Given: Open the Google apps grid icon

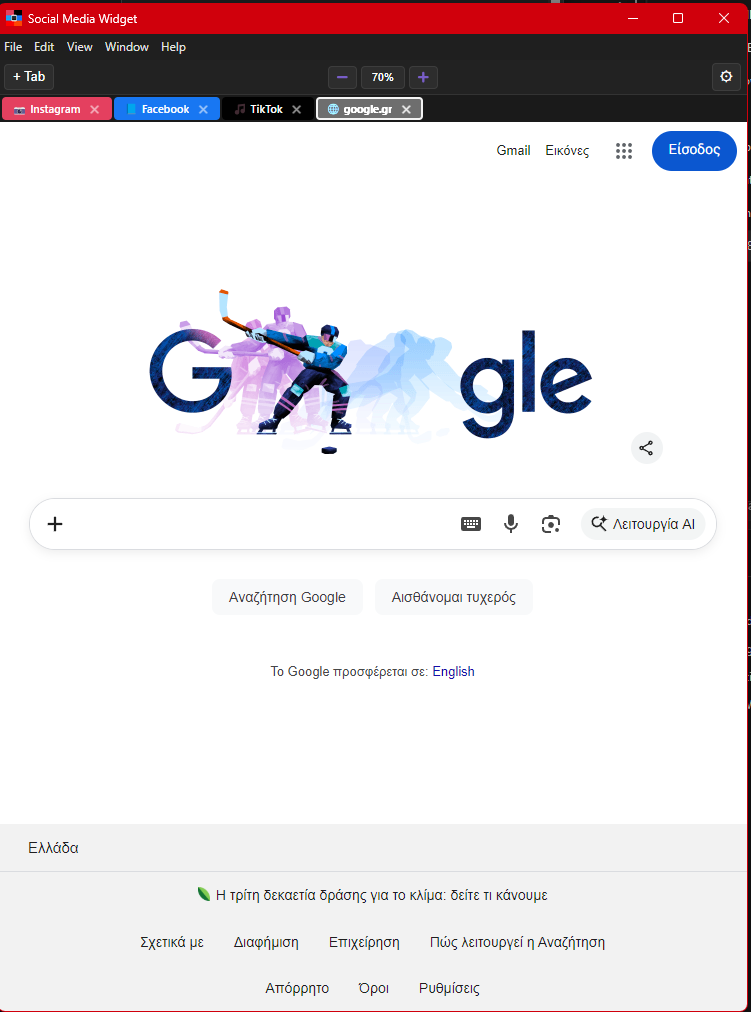Looking at the screenshot, I should pyautogui.click(x=623, y=151).
